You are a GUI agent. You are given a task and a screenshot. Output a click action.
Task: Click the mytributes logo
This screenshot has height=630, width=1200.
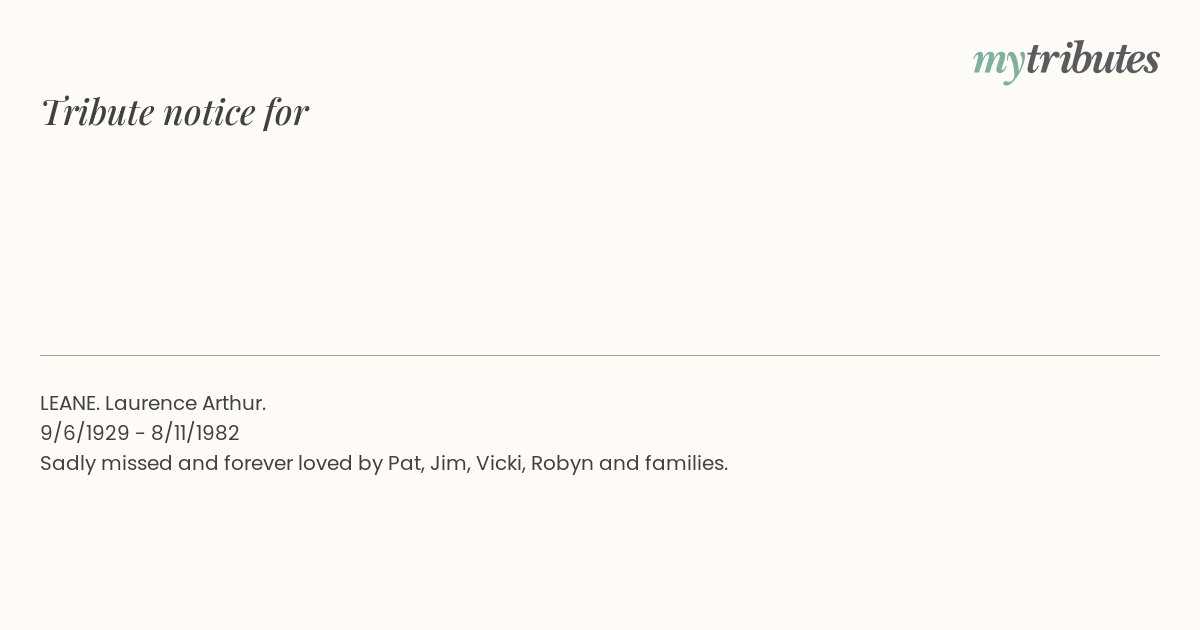(1066, 60)
